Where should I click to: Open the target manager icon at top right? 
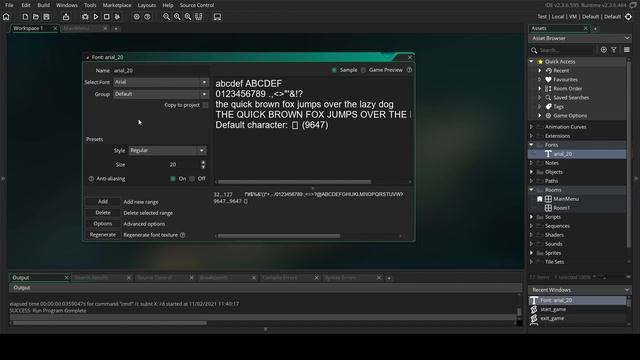[x=629, y=17]
